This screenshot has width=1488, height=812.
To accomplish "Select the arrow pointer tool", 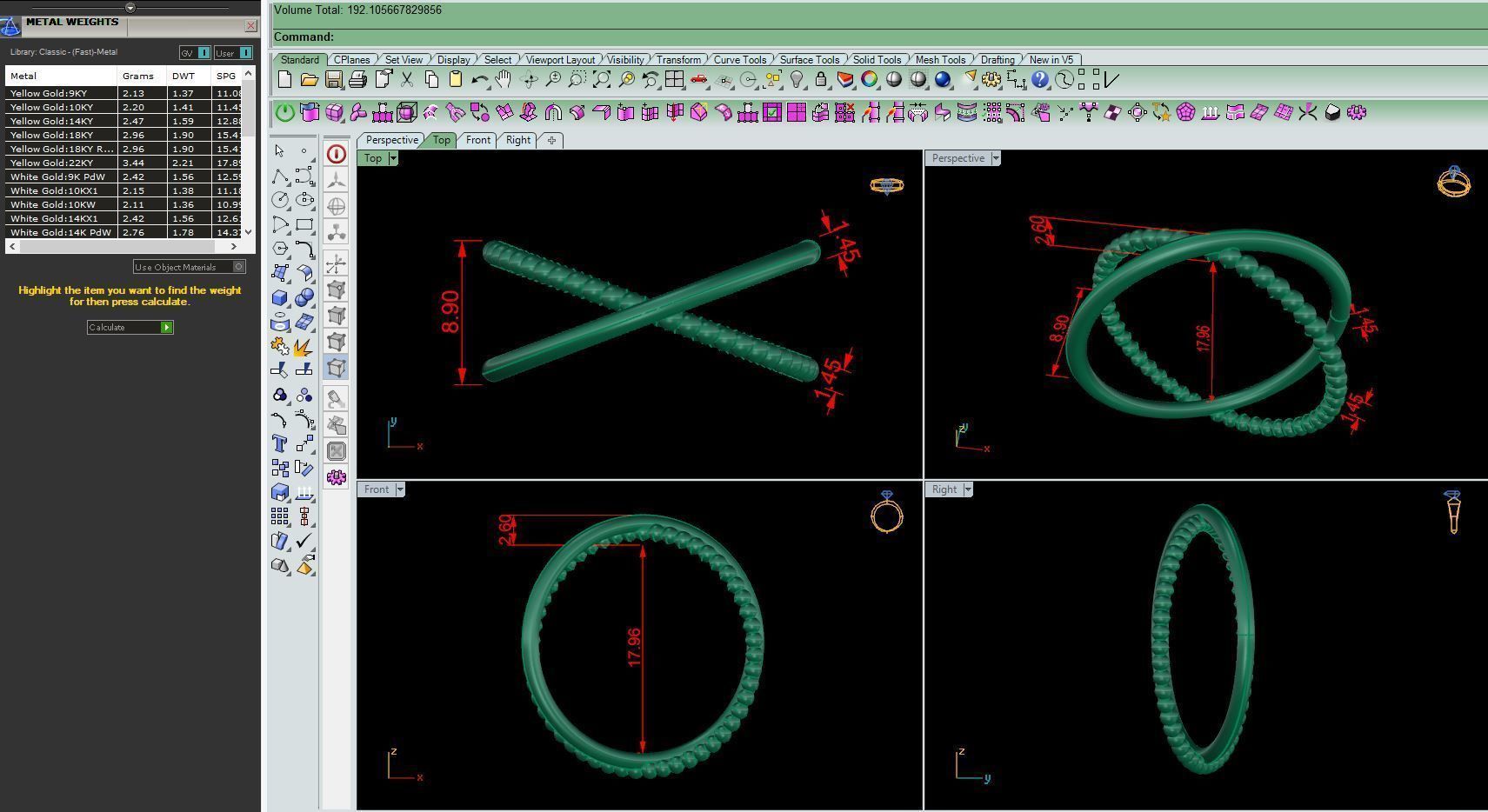I will 279,151.
